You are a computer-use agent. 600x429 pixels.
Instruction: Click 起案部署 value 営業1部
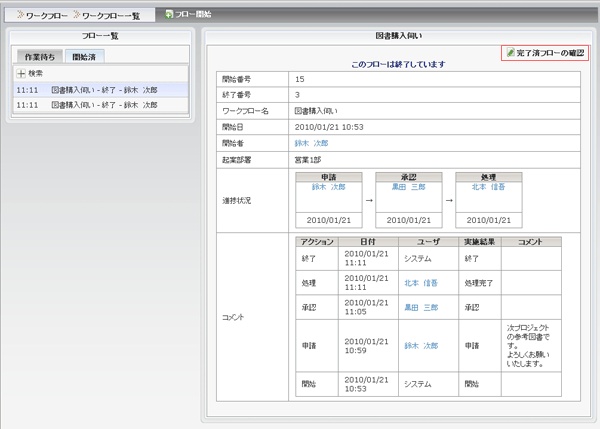[x=308, y=160]
